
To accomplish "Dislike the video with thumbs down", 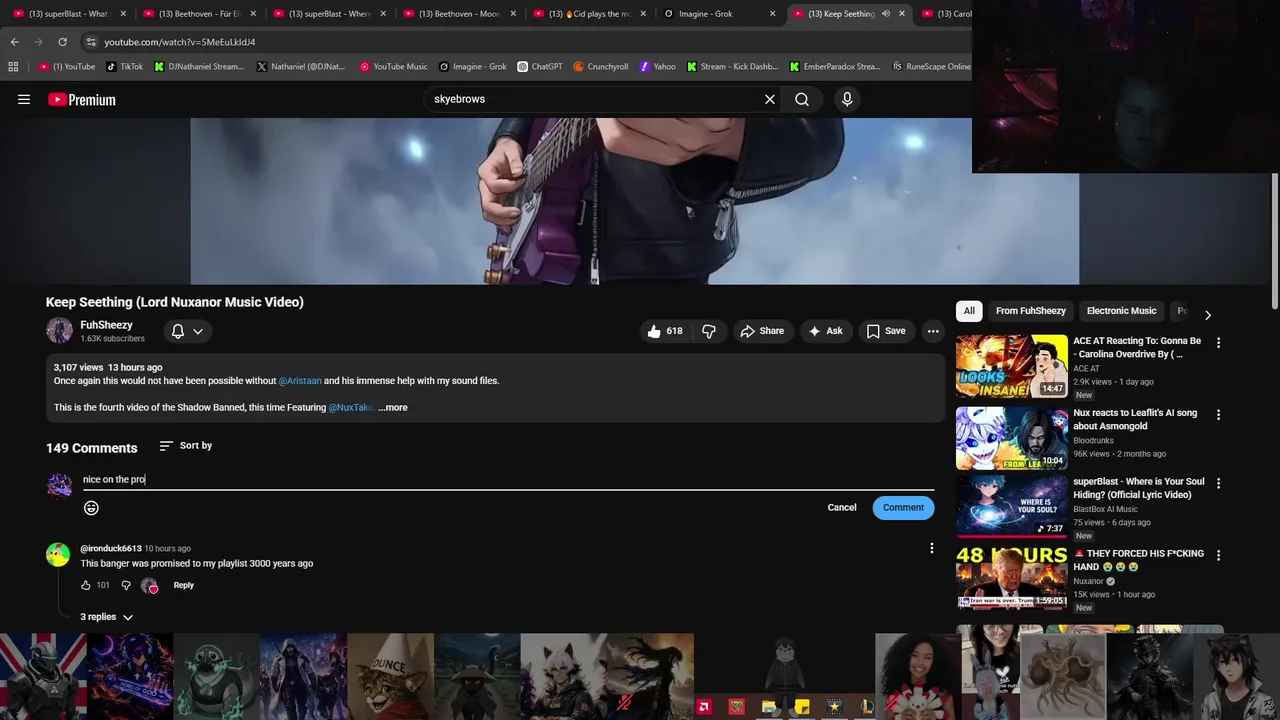I will [709, 331].
